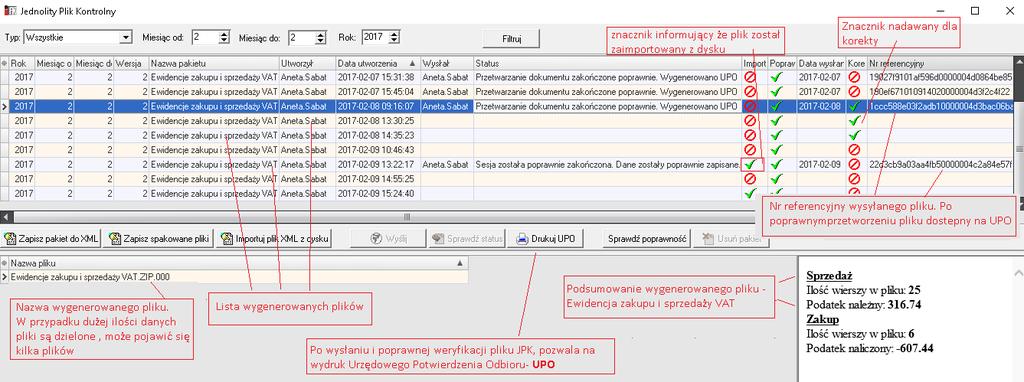Click Kore checkmark in 14:35:23 row
Viewport: 1024px width, 382px height.
pos(854,135)
